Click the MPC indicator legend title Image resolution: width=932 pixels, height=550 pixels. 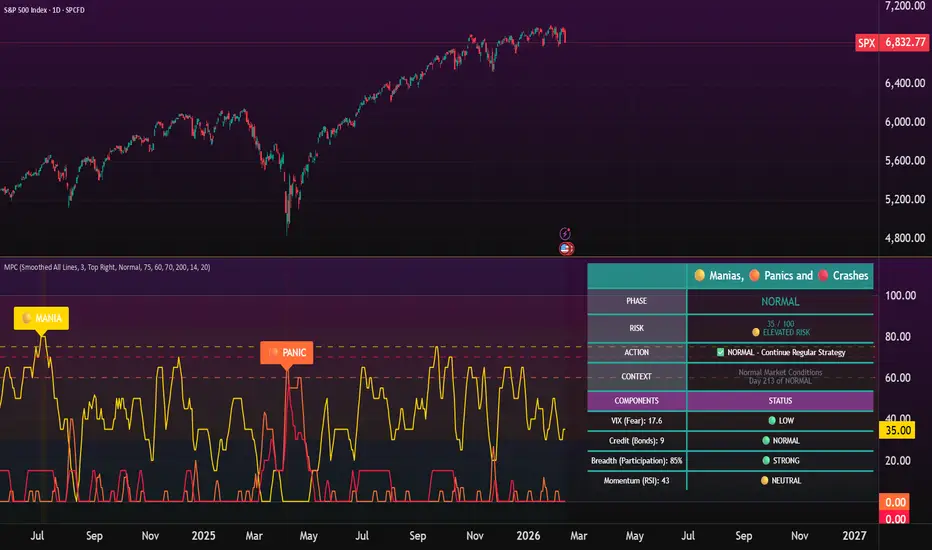point(107,268)
